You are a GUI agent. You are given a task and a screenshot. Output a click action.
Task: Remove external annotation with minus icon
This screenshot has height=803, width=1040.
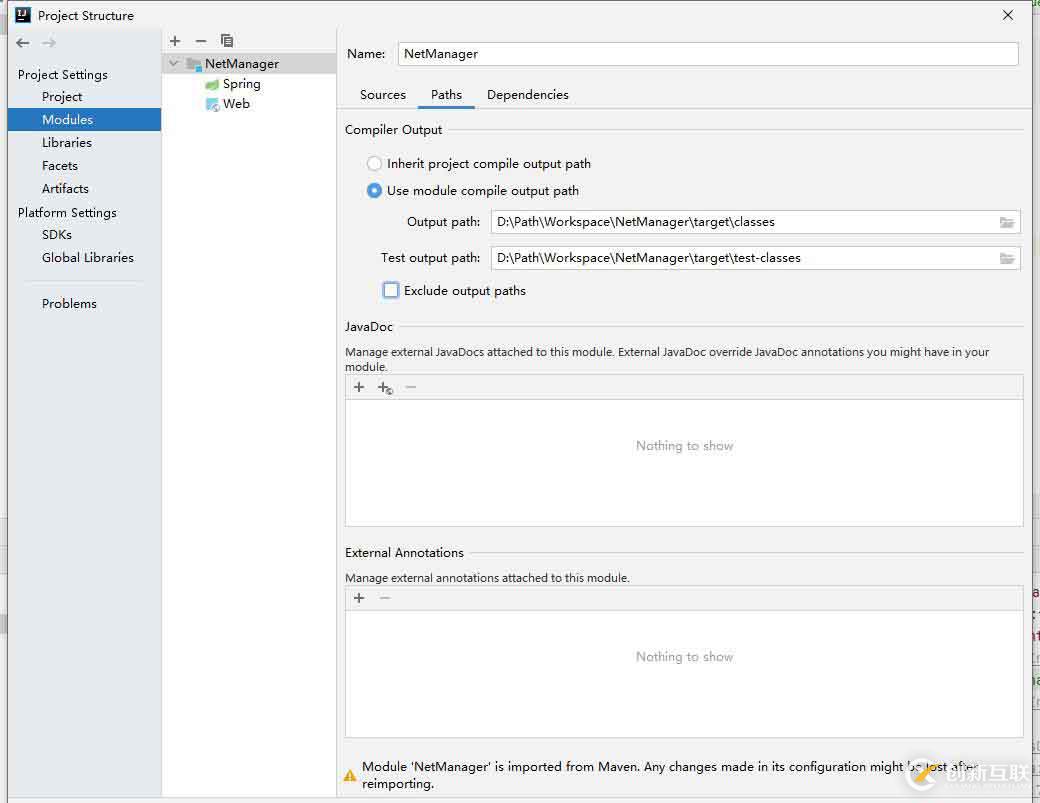click(x=385, y=598)
